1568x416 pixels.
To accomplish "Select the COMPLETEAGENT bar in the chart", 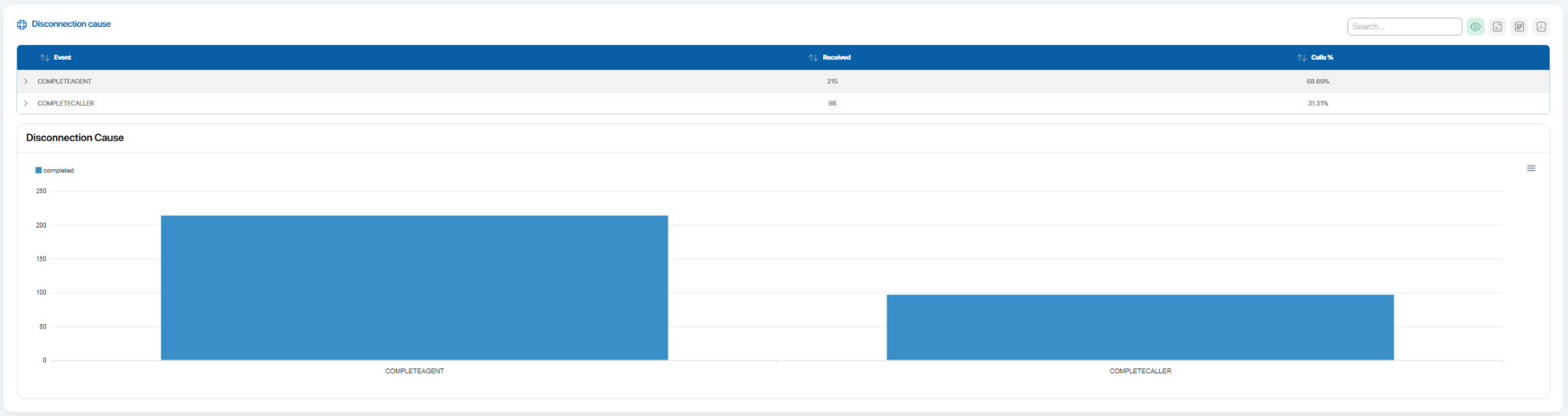I will click(414, 287).
